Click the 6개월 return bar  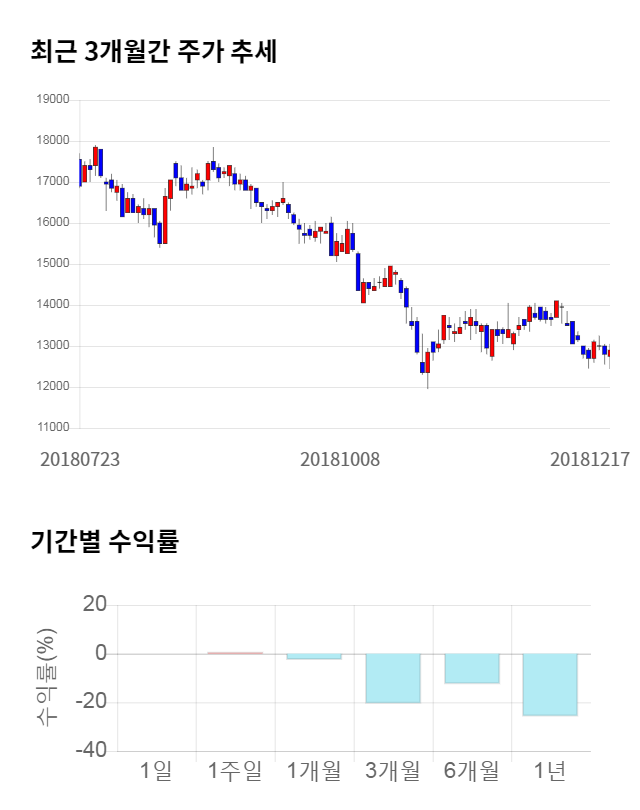(x=471, y=668)
